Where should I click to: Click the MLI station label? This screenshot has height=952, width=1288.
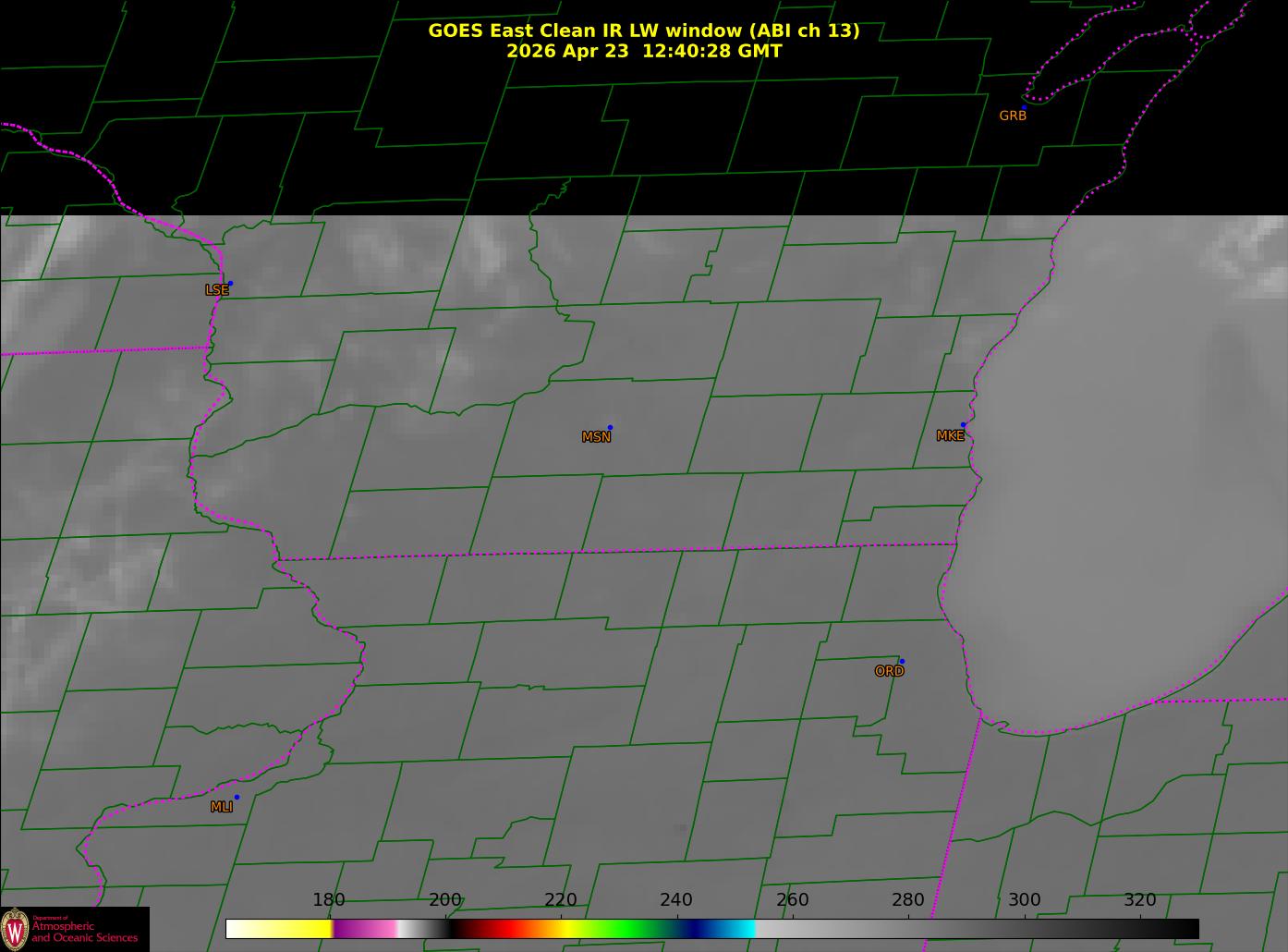(x=222, y=807)
